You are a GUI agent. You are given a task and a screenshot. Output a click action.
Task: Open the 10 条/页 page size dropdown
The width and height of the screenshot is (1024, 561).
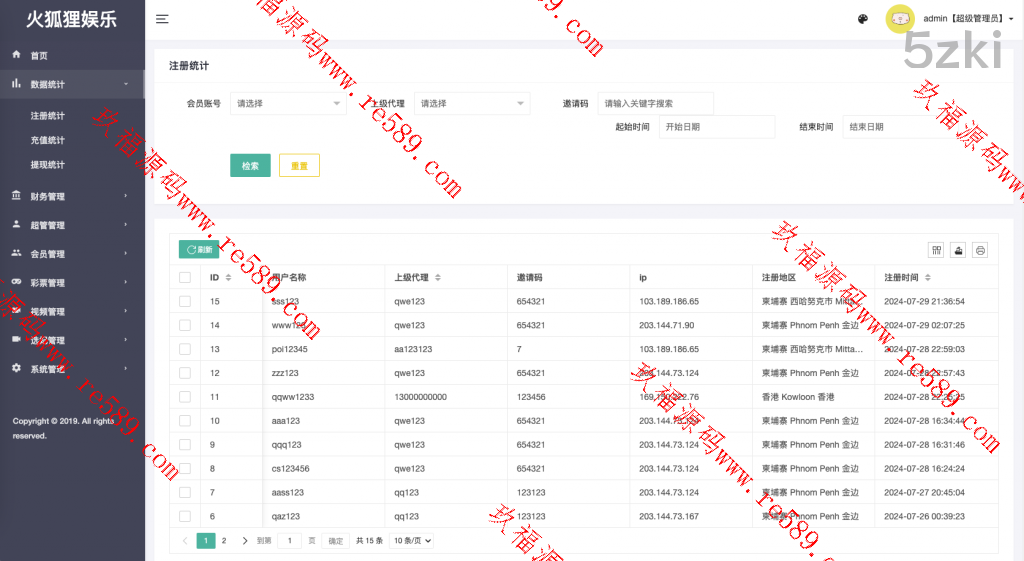click(x=411, y=541)
